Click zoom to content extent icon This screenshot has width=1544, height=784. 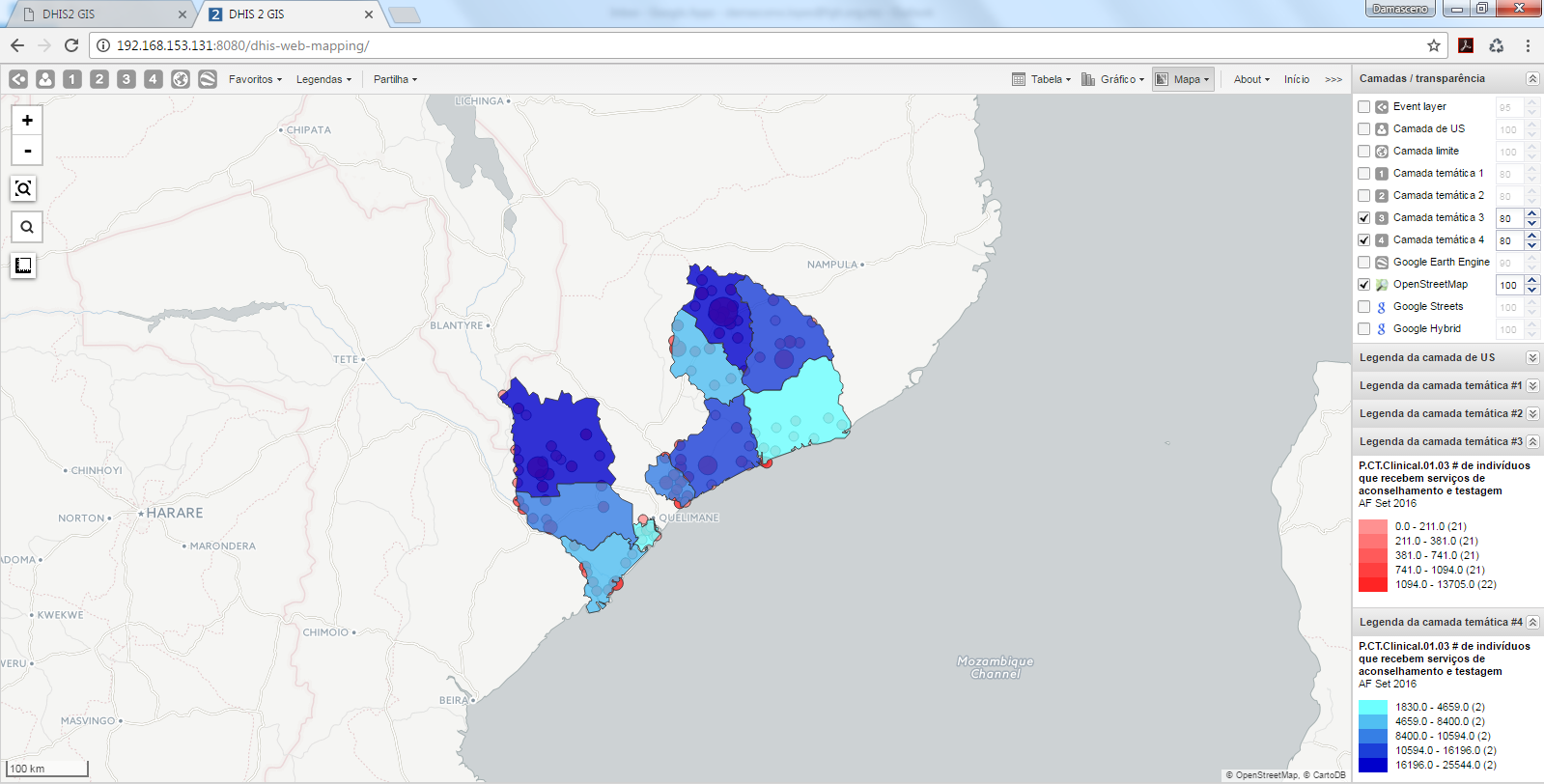pyautogui.click(x=24, y=188)
